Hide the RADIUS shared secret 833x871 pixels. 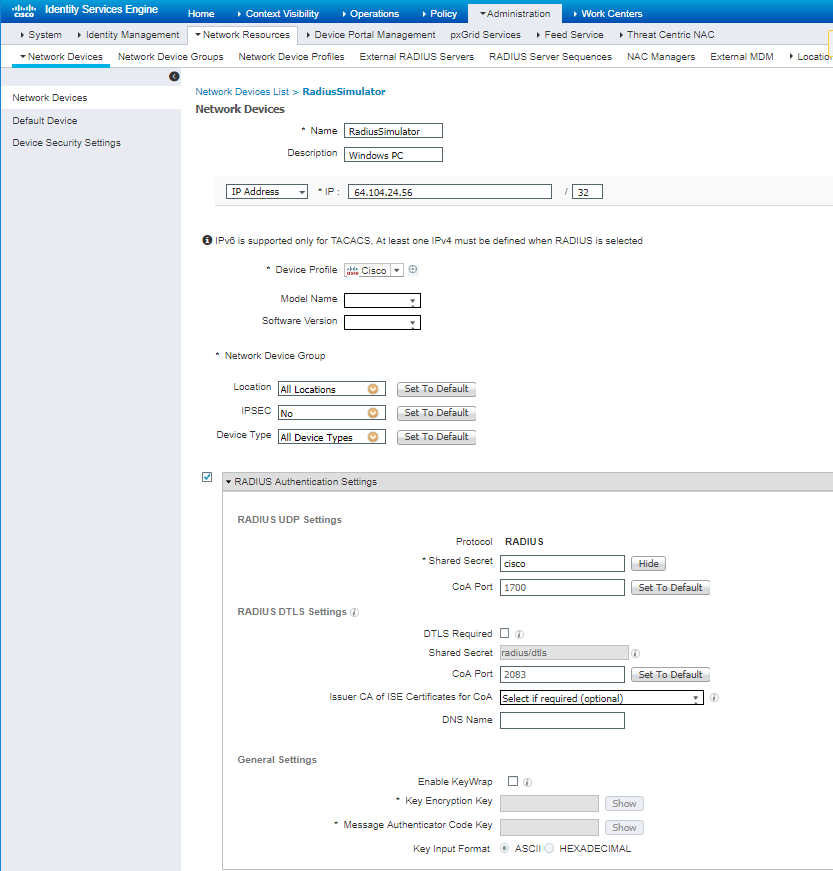tap(649, 564)
